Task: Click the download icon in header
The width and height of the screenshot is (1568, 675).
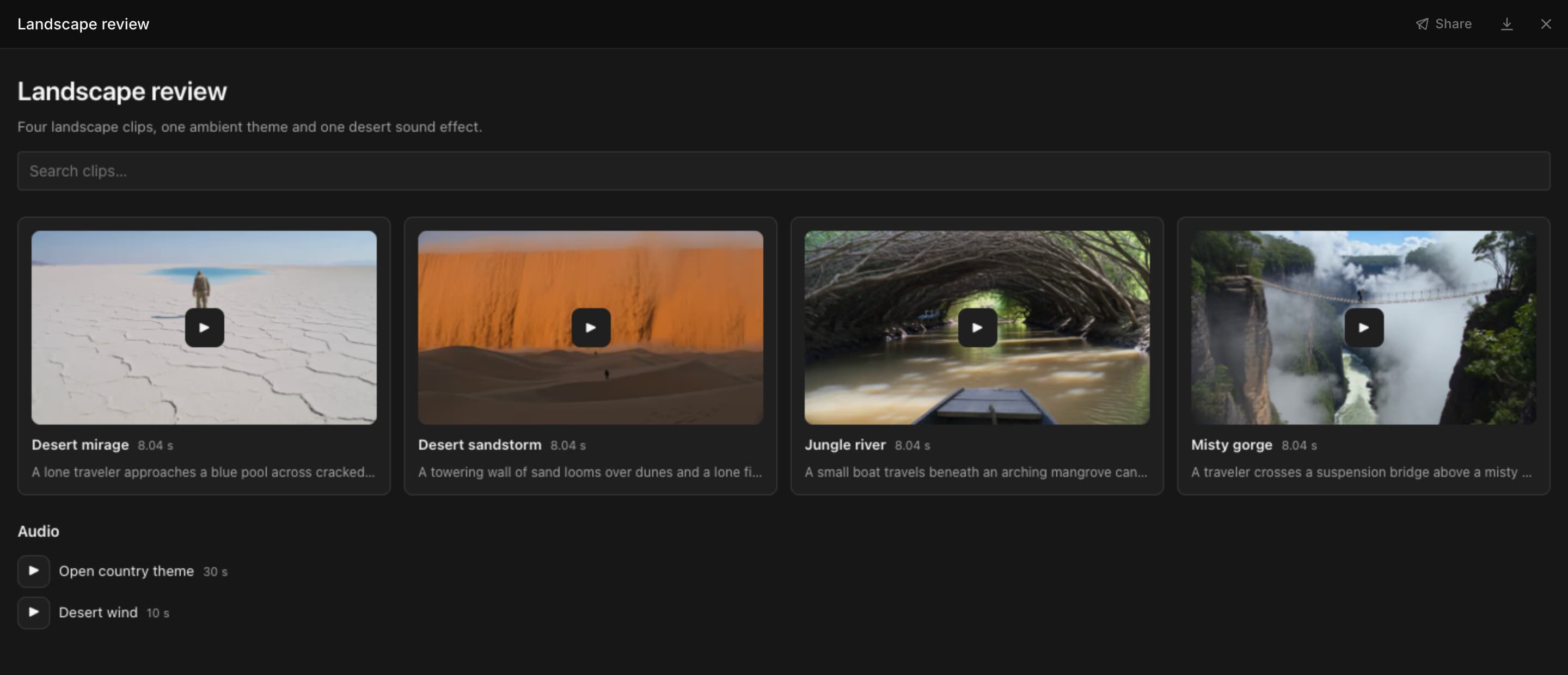Action: (1506, 24)
